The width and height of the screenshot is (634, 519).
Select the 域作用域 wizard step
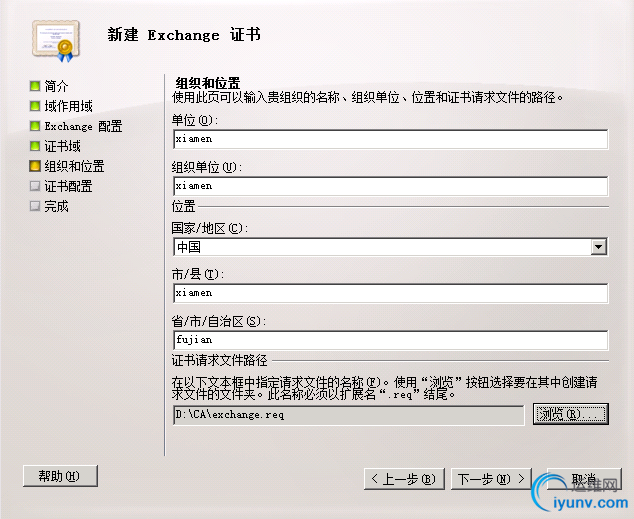click(x=68, y=106)
